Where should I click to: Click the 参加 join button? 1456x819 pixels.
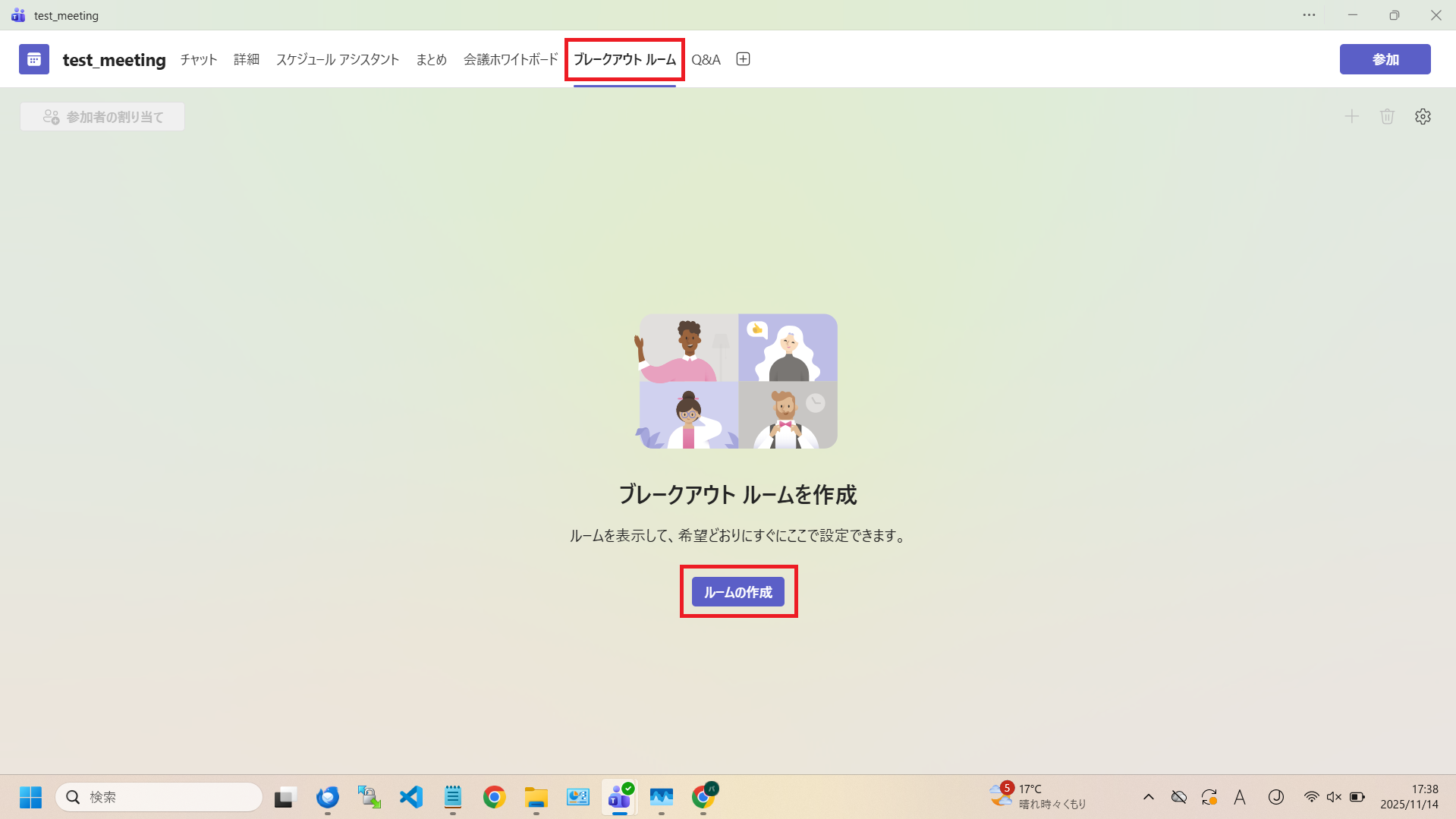[1385, 59]
